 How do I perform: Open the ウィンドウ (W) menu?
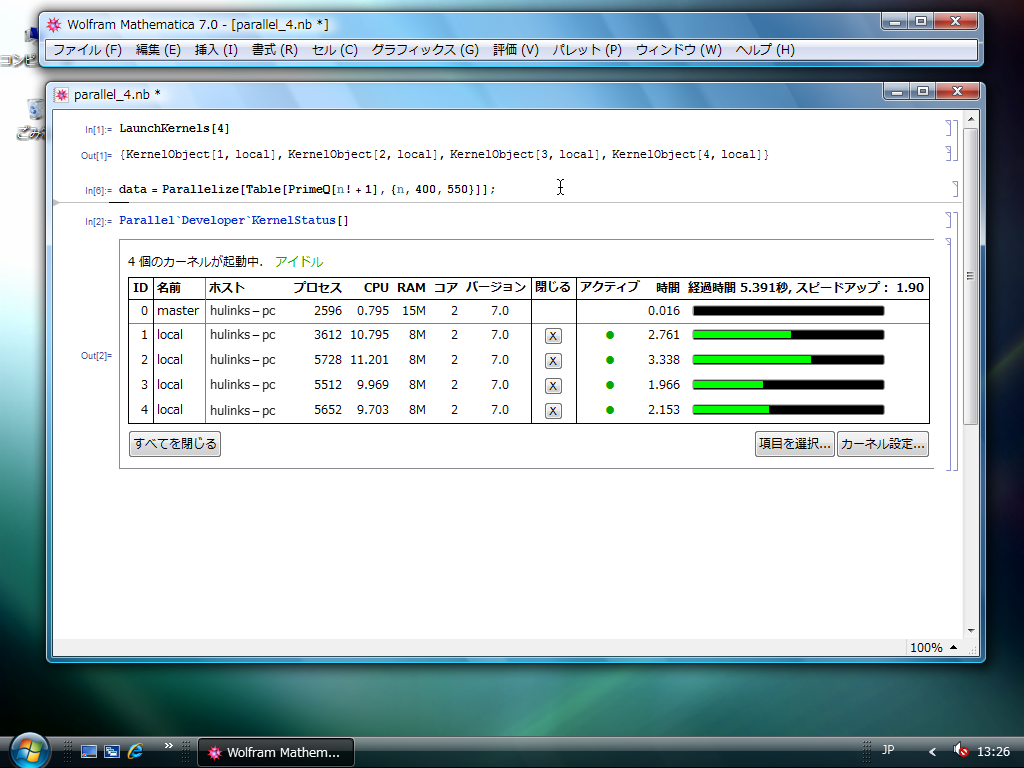679,50
